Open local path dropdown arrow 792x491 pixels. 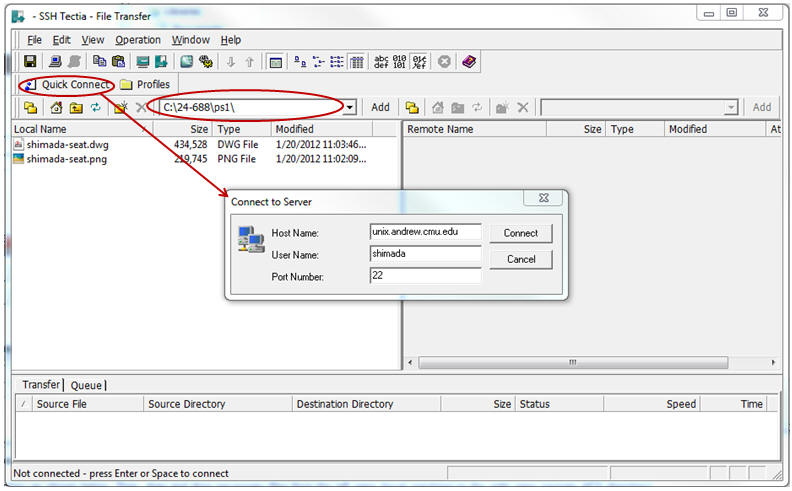(350, 107)
